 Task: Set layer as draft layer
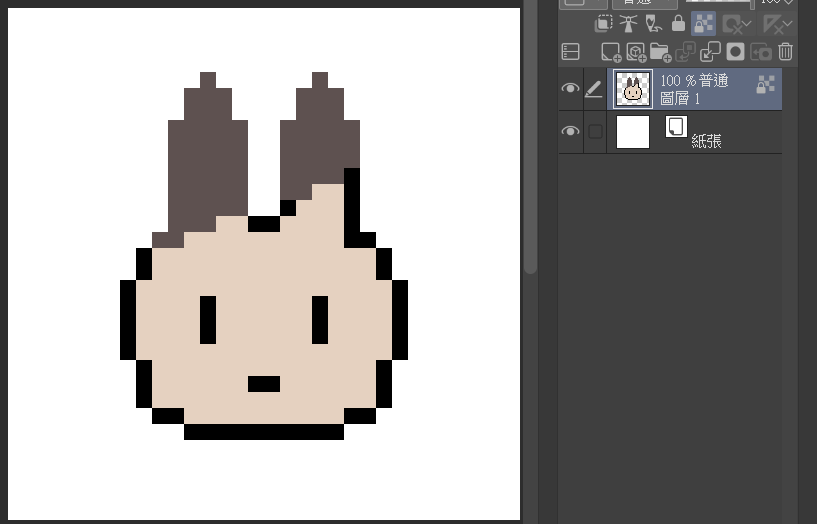[x=653, y=23]
